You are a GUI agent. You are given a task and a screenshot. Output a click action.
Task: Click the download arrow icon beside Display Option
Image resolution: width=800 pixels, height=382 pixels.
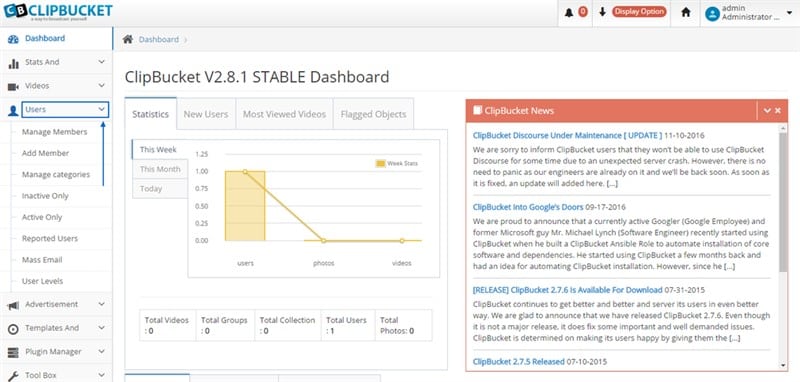pos(603,12)
